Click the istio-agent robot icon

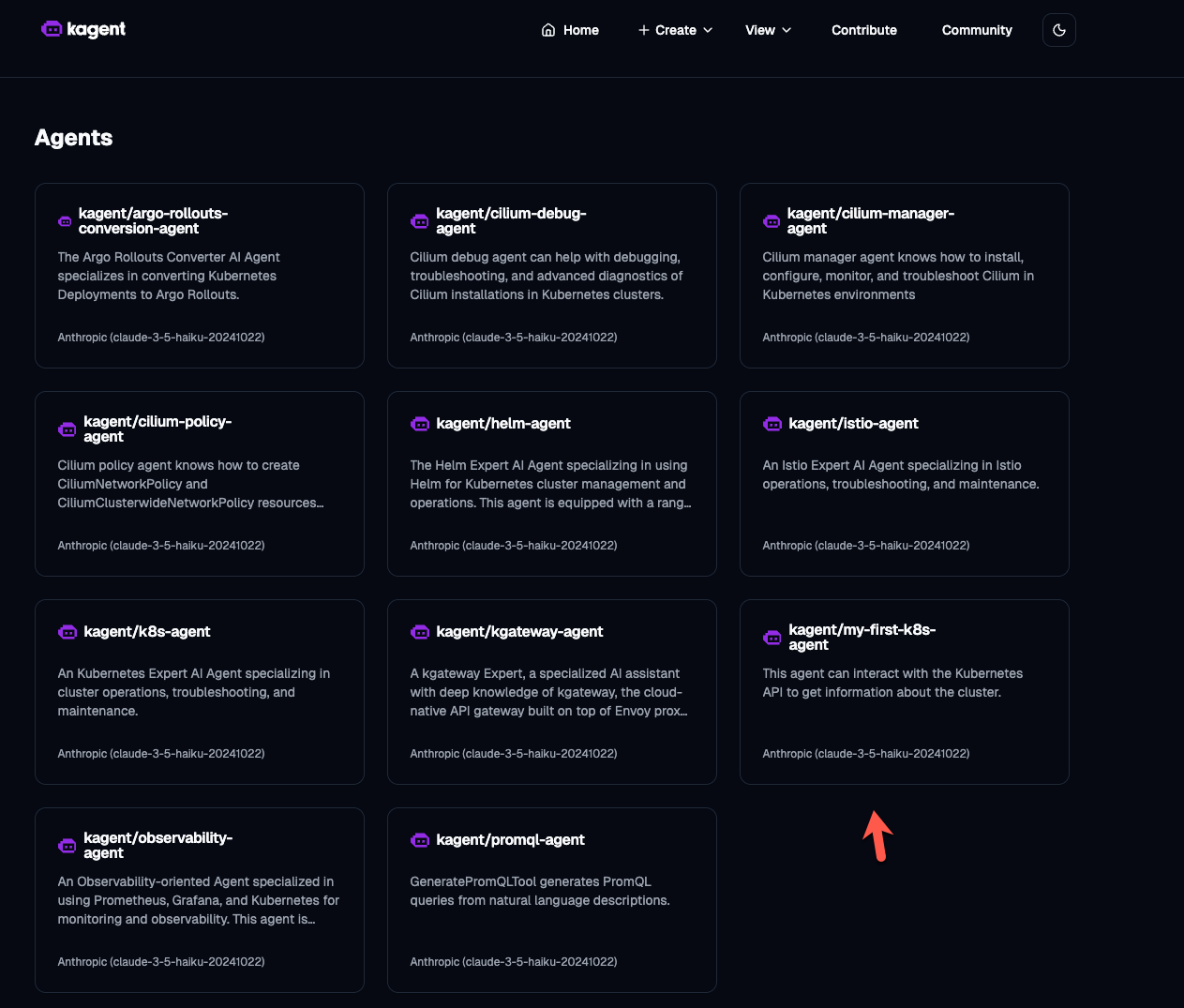tap(772, 424)
